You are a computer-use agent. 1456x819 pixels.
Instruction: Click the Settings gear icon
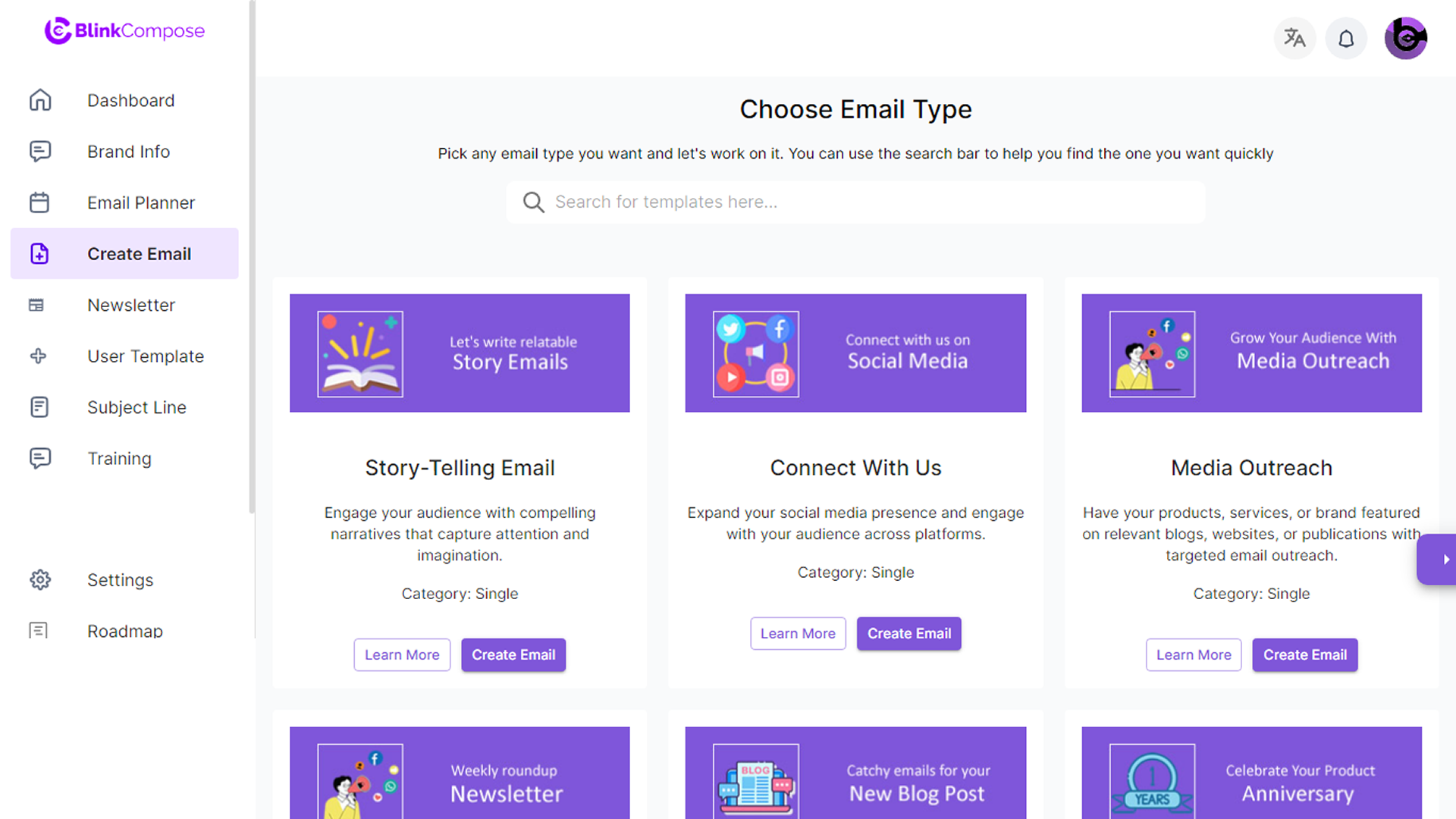click(x=40, y=580)
